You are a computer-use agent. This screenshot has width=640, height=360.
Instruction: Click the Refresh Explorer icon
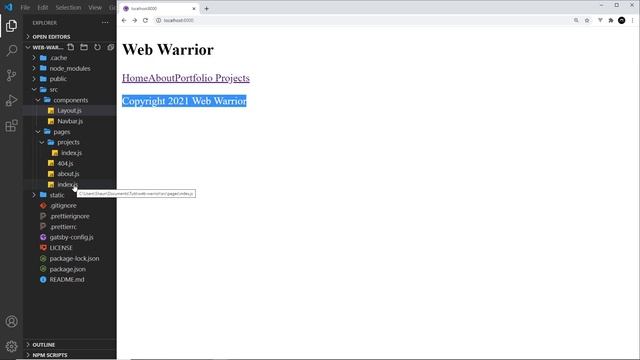(x=97, y=47)
